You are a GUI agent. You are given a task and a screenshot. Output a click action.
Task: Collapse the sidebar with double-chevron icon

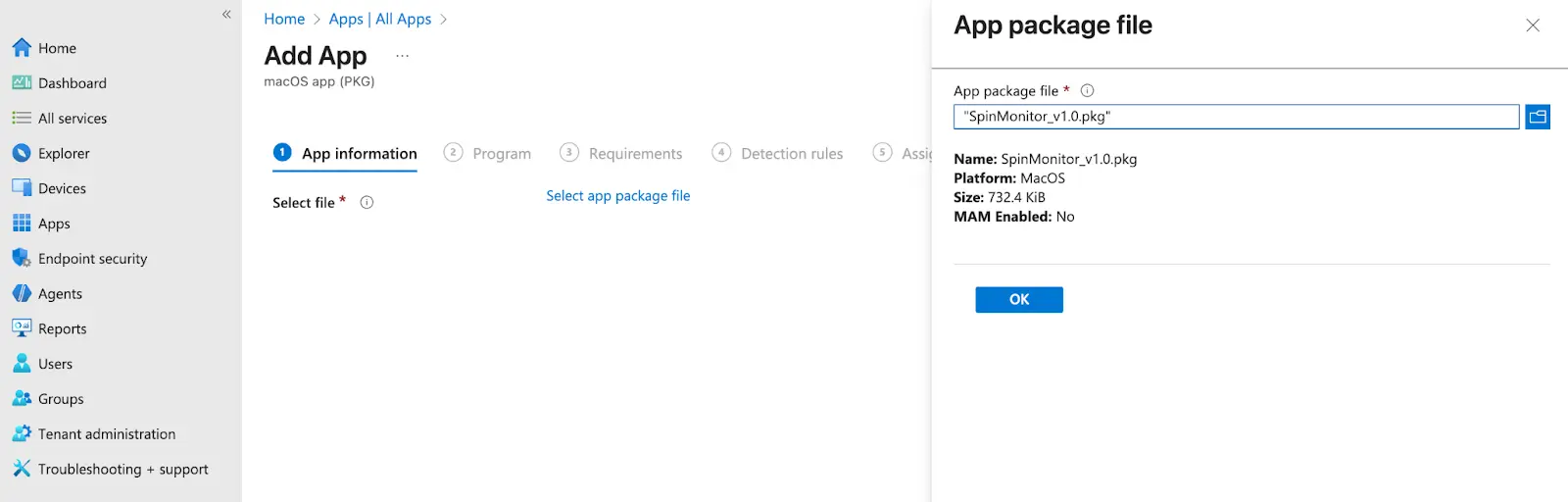[x=226, y=15]
